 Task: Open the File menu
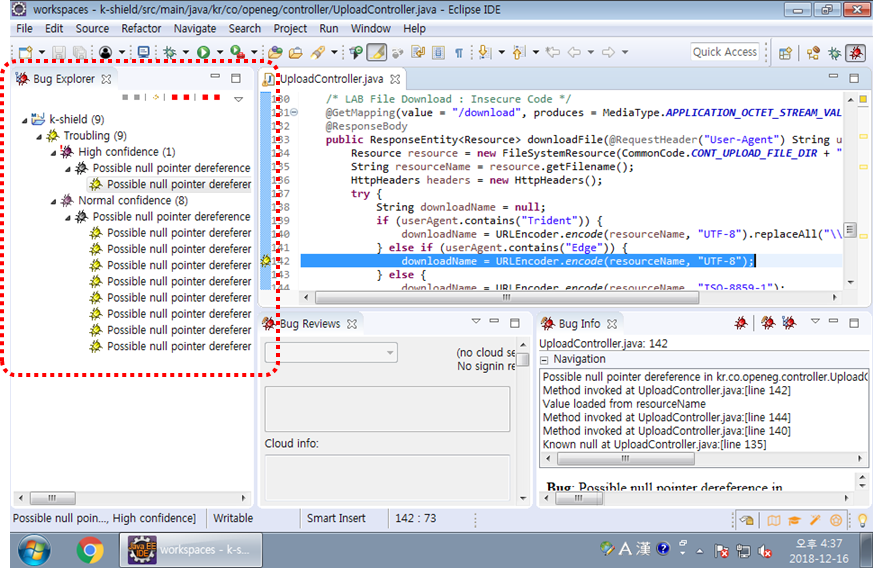(x=24, y=28)
